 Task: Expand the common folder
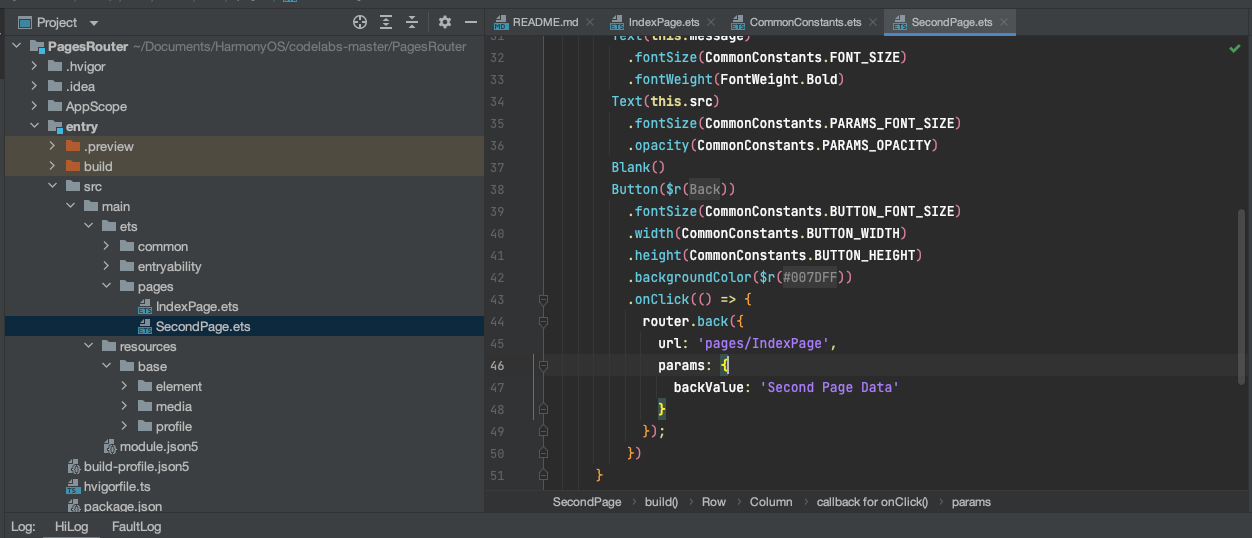[x=107, y=246]
